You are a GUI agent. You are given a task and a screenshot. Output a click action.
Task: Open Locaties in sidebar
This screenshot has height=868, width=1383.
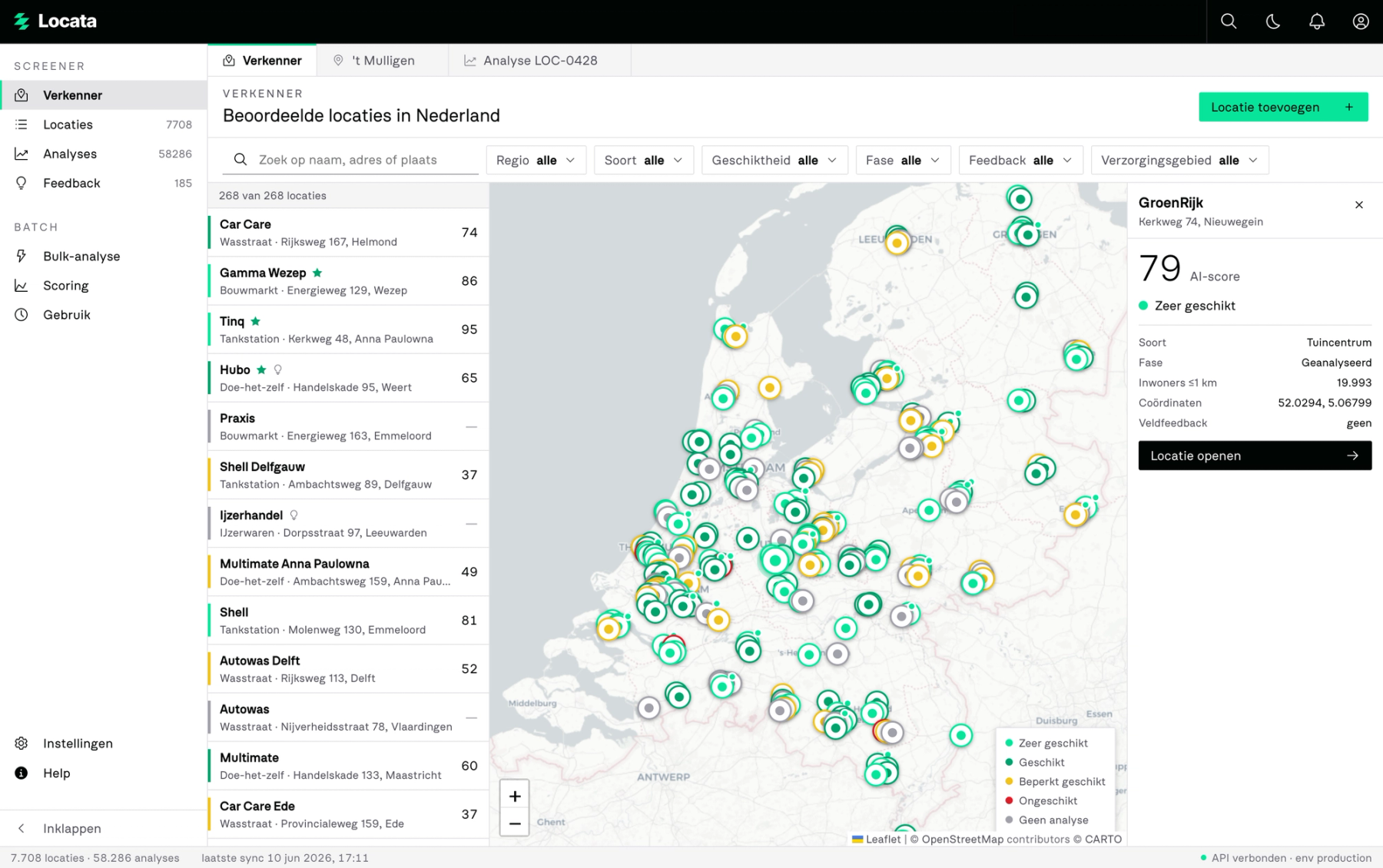(x=104, y=124)
